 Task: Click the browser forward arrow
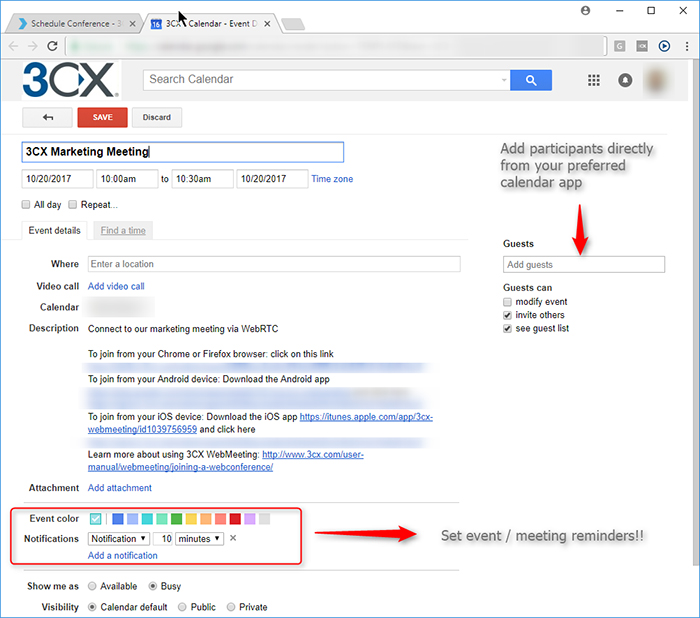33,46
